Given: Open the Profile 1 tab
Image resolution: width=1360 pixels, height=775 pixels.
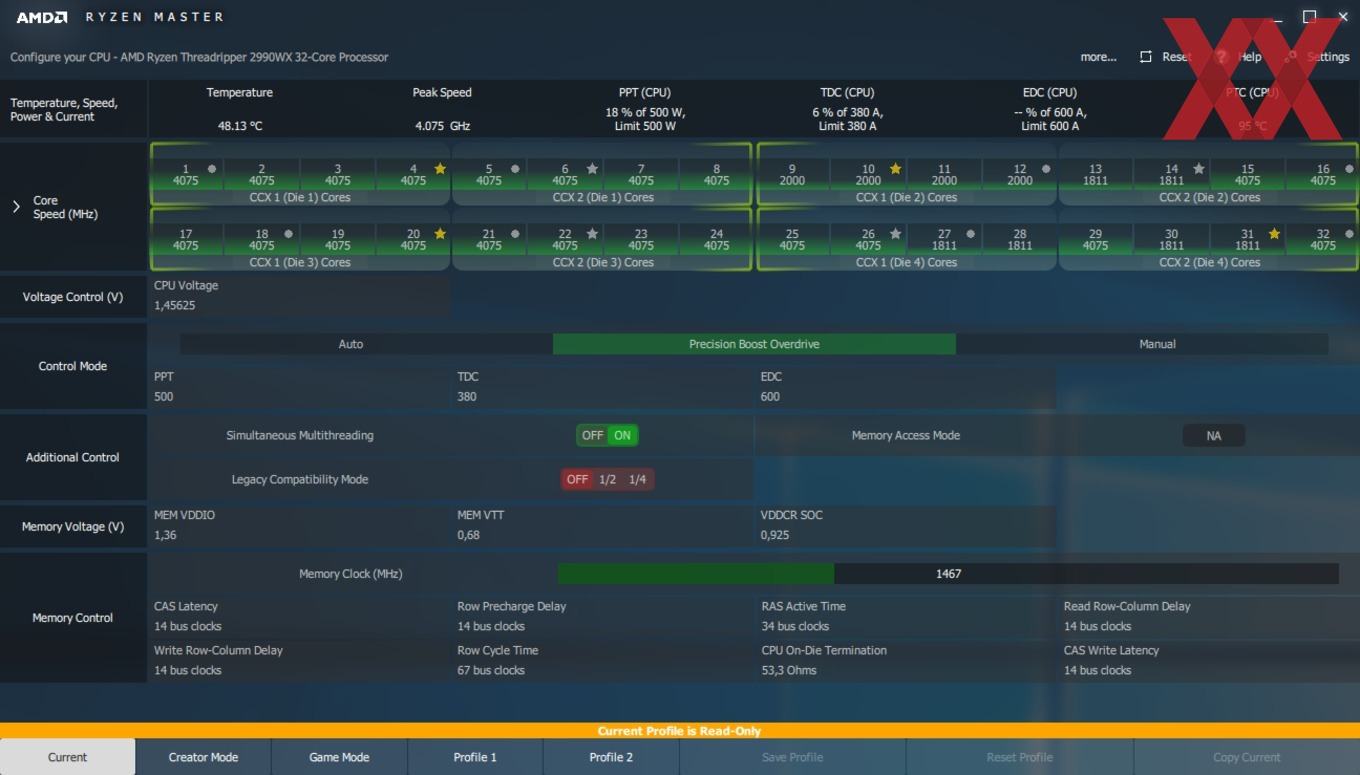Looking at the screenshot, I should (x=475, y=757).
